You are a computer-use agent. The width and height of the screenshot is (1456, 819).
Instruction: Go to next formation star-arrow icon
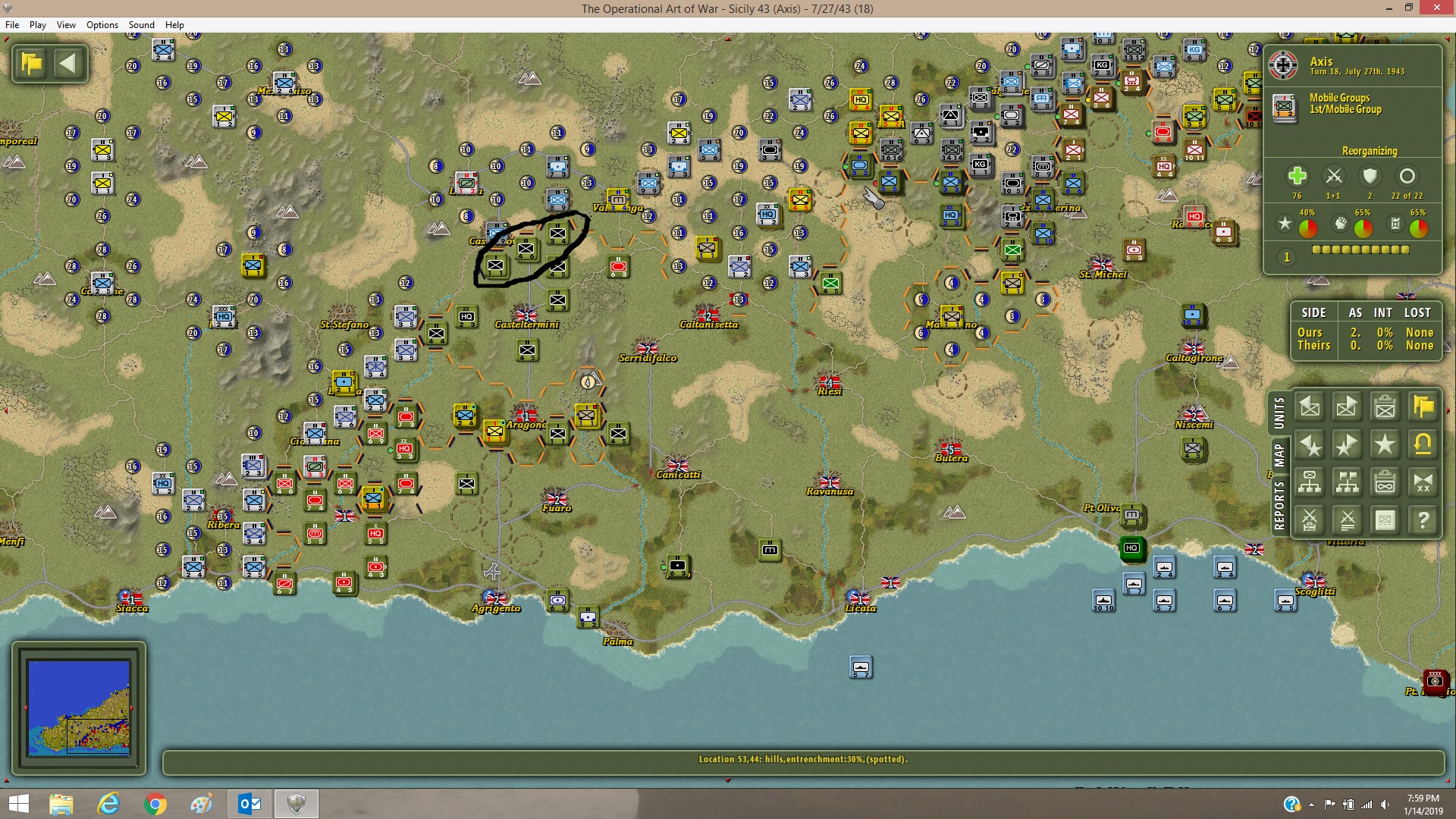point(1347,444)
